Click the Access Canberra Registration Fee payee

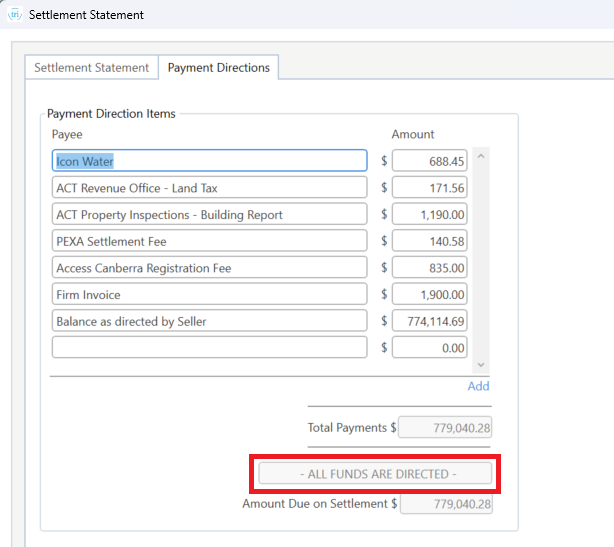pyautogui.click(x=209, y=268)
